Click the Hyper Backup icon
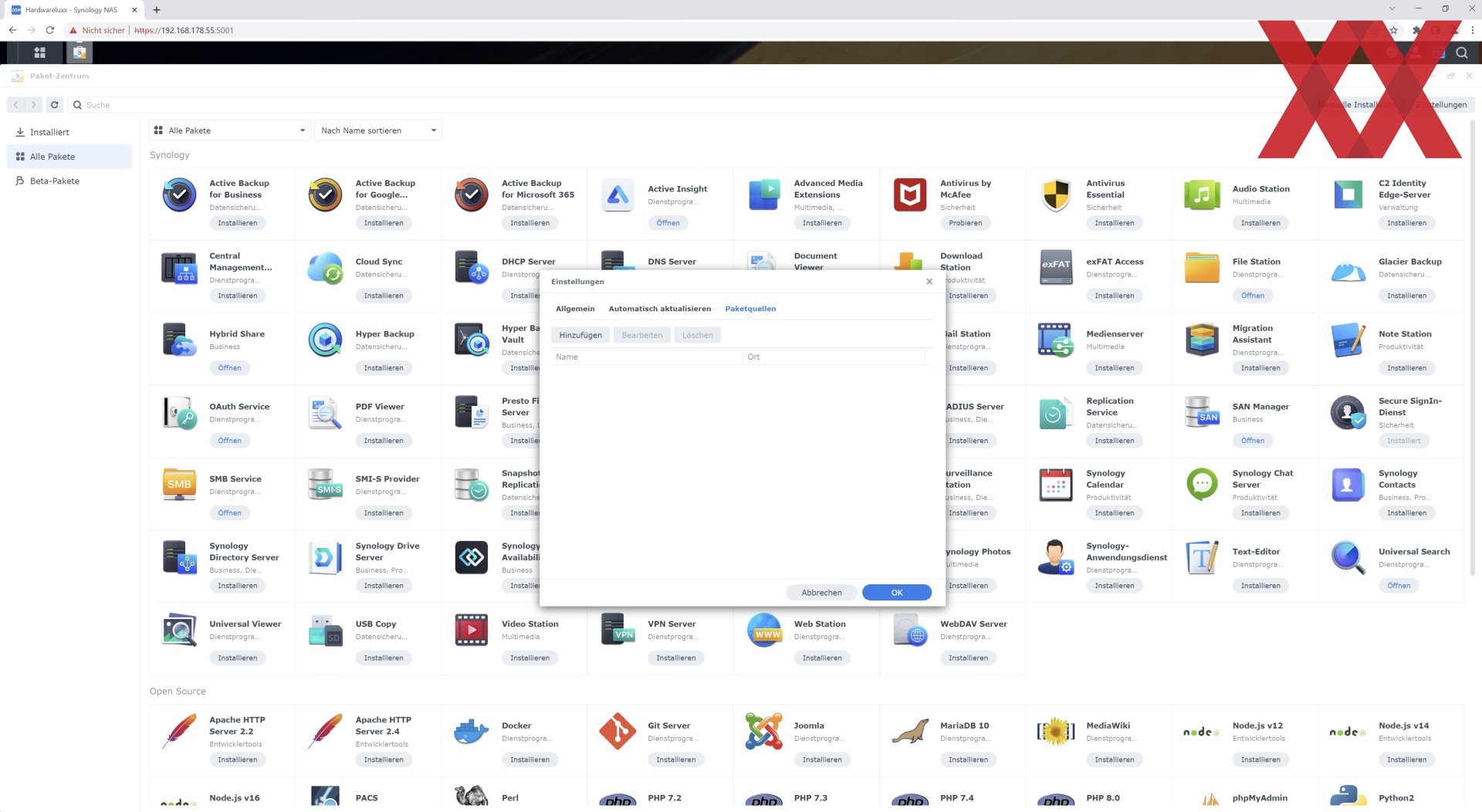The width and height of the screenshot is (1482, 812). tap(325, 340)
